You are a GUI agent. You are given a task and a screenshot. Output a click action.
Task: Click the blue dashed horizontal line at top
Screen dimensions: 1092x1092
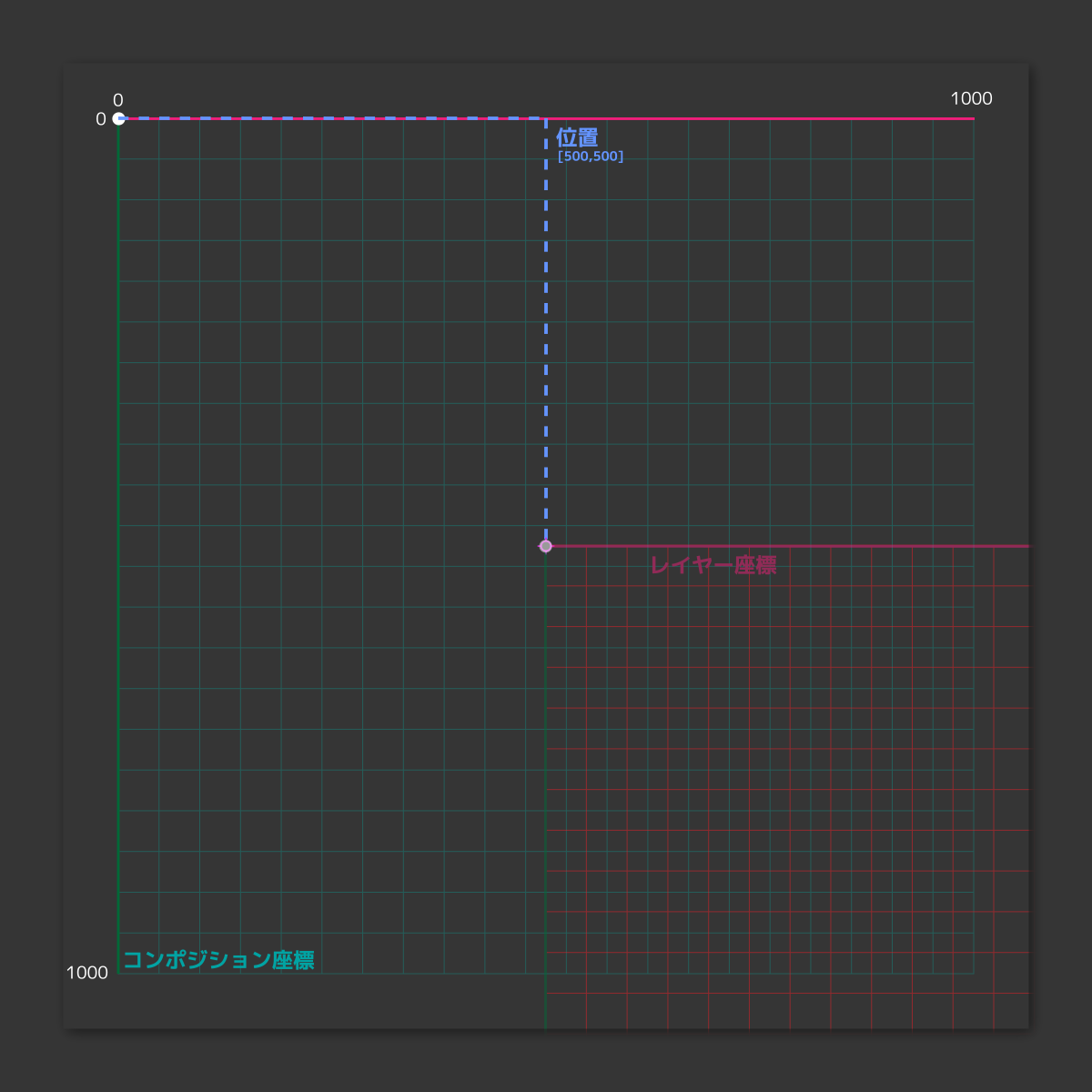tap(328, 118)
